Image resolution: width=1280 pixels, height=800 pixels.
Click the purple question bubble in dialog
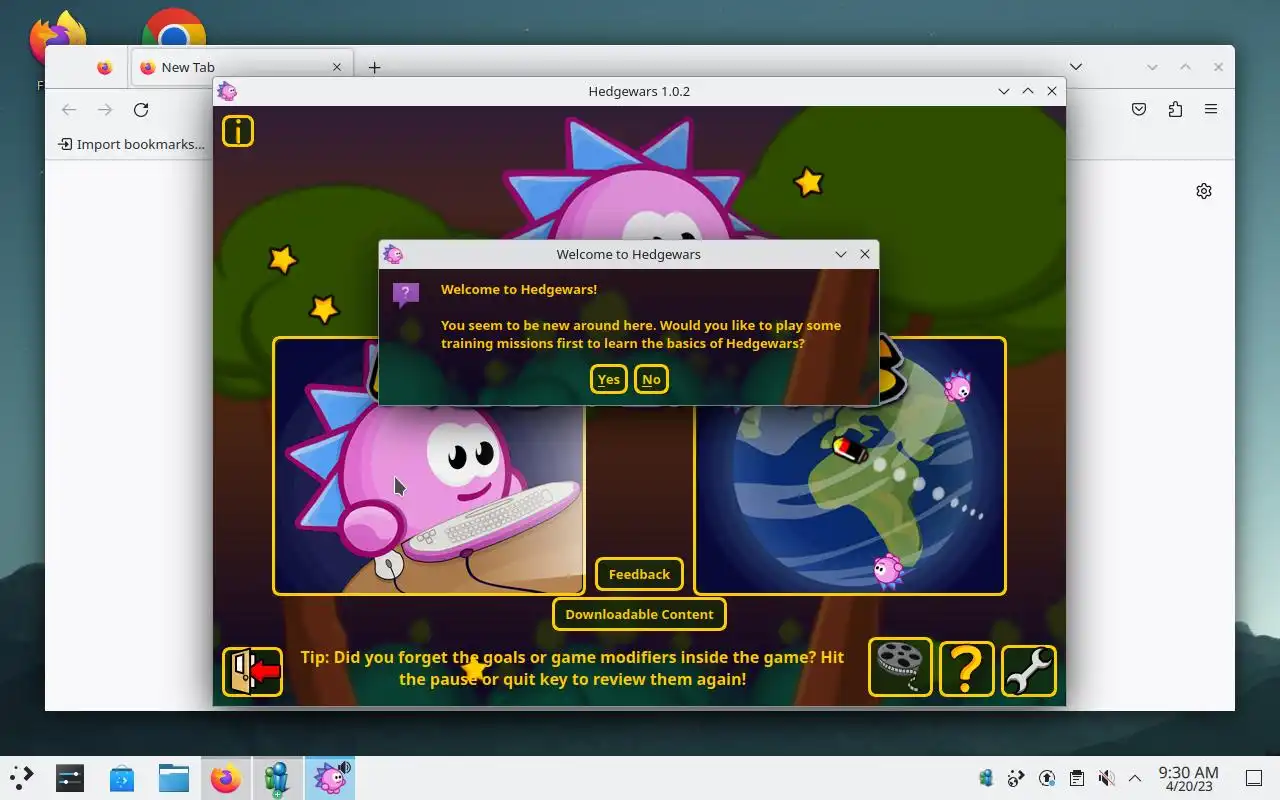click(x=405, y=294)
